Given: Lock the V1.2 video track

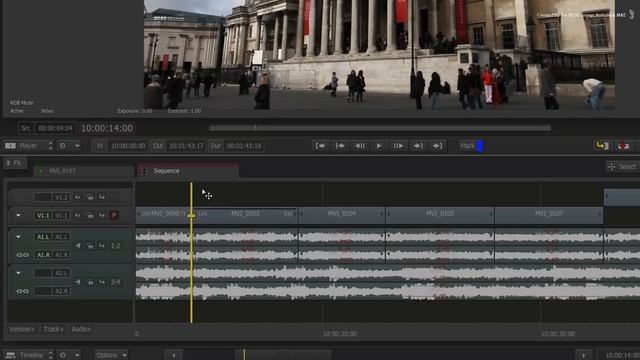Looking at the screenshot, I should coord(90,197).
